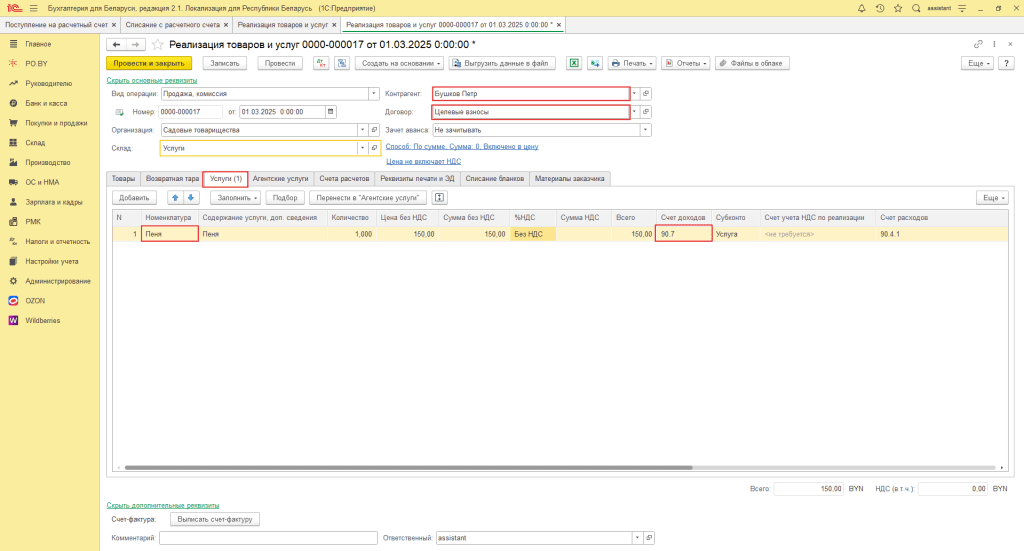
Task: Open help question mark button
Action: [1006, 63]
